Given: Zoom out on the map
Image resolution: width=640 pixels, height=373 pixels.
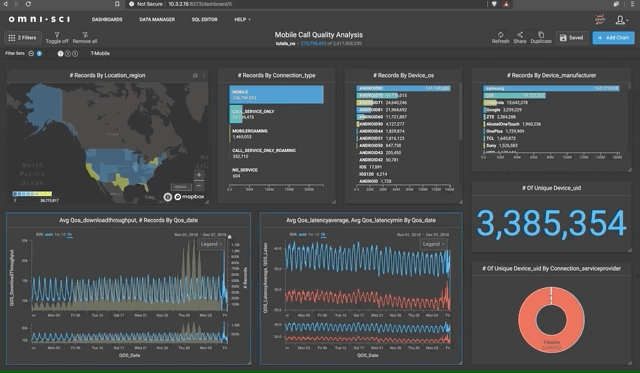Looking at the screenshot, I should [x=199, y=186].
